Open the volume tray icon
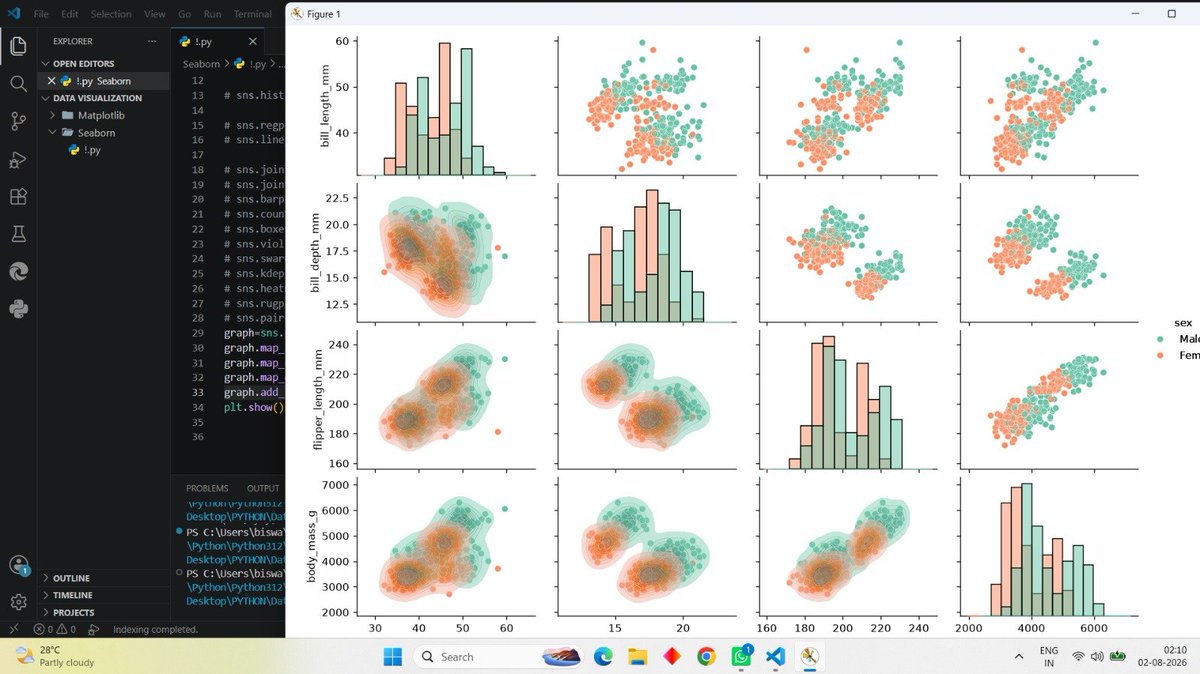This screenshot has width=1200, height=674. (x=1097, y=656)
